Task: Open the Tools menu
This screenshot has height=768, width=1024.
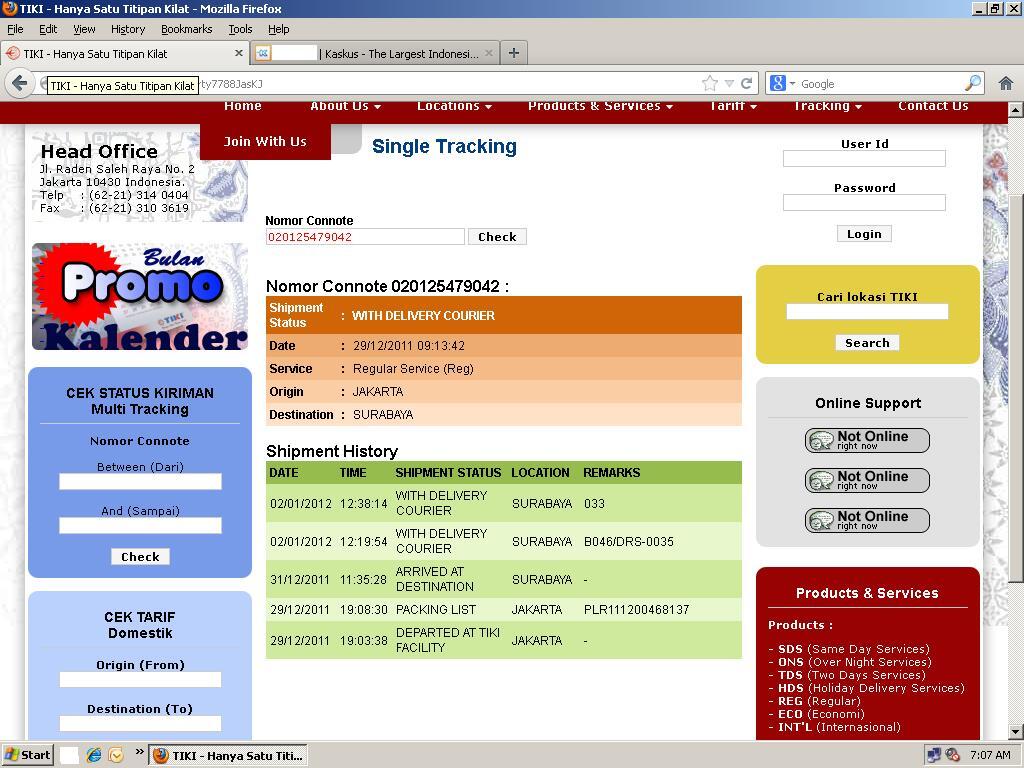Action: click(x=240, y=29)
